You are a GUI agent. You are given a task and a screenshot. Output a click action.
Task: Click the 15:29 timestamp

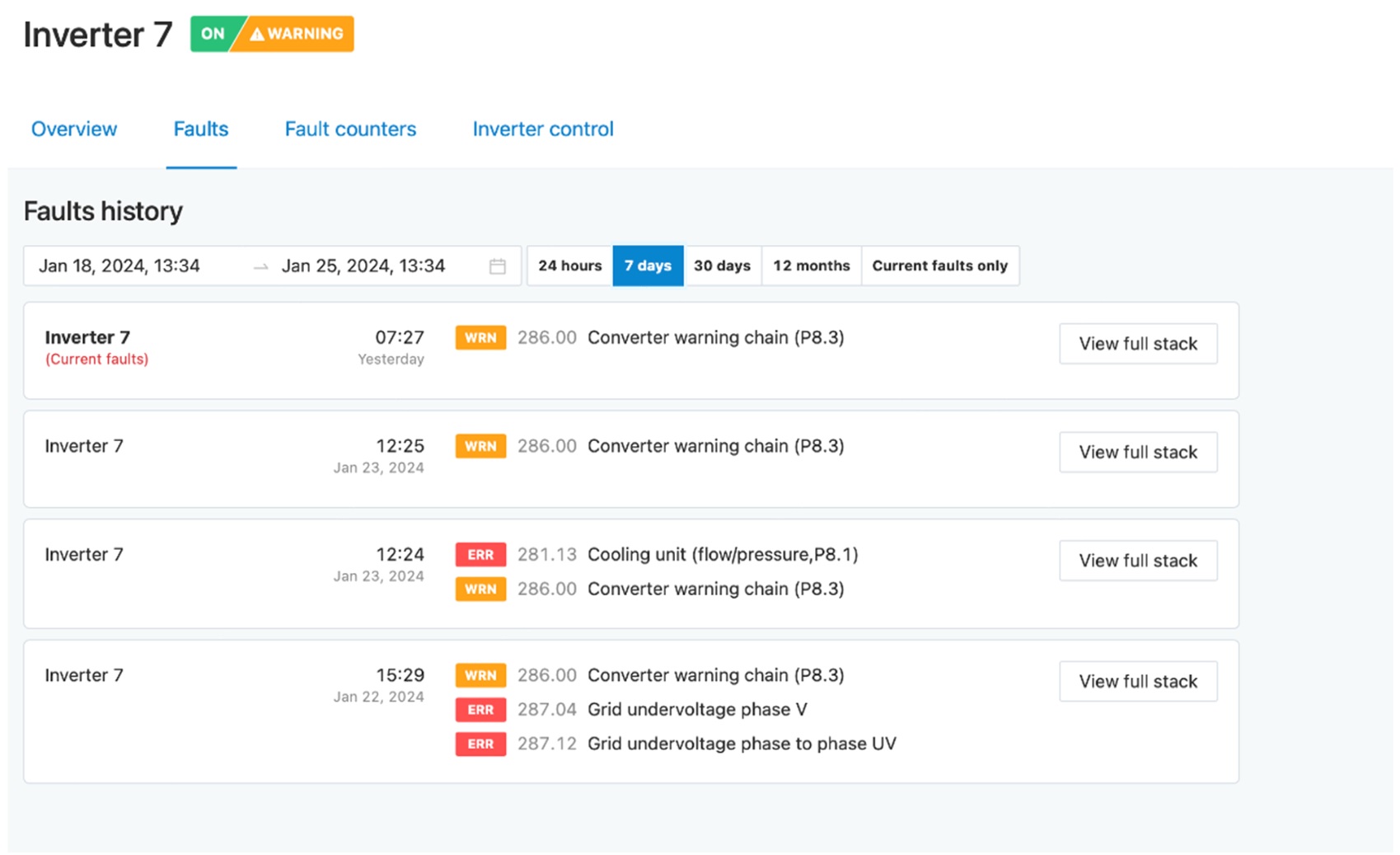[400, 674]
